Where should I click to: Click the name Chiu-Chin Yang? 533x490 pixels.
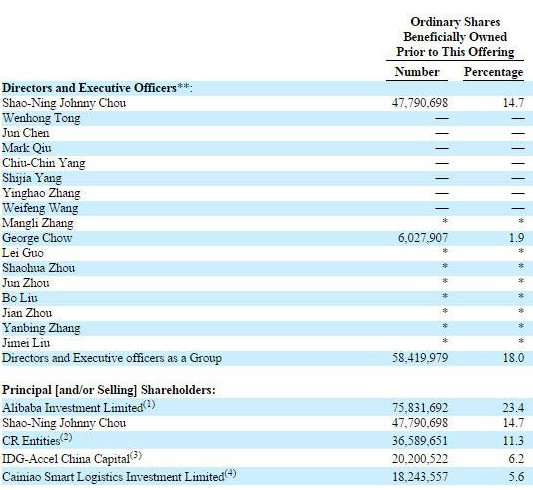coord(44,163)
